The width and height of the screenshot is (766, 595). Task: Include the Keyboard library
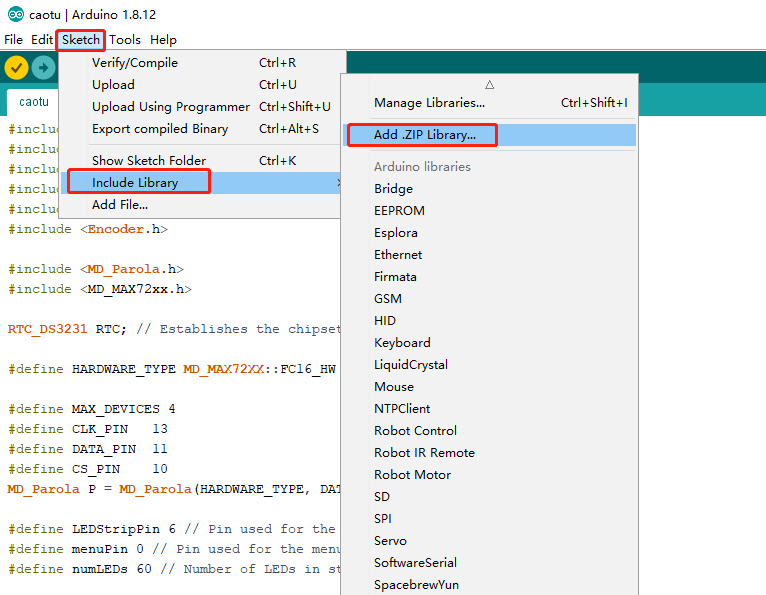pos(489,342)
